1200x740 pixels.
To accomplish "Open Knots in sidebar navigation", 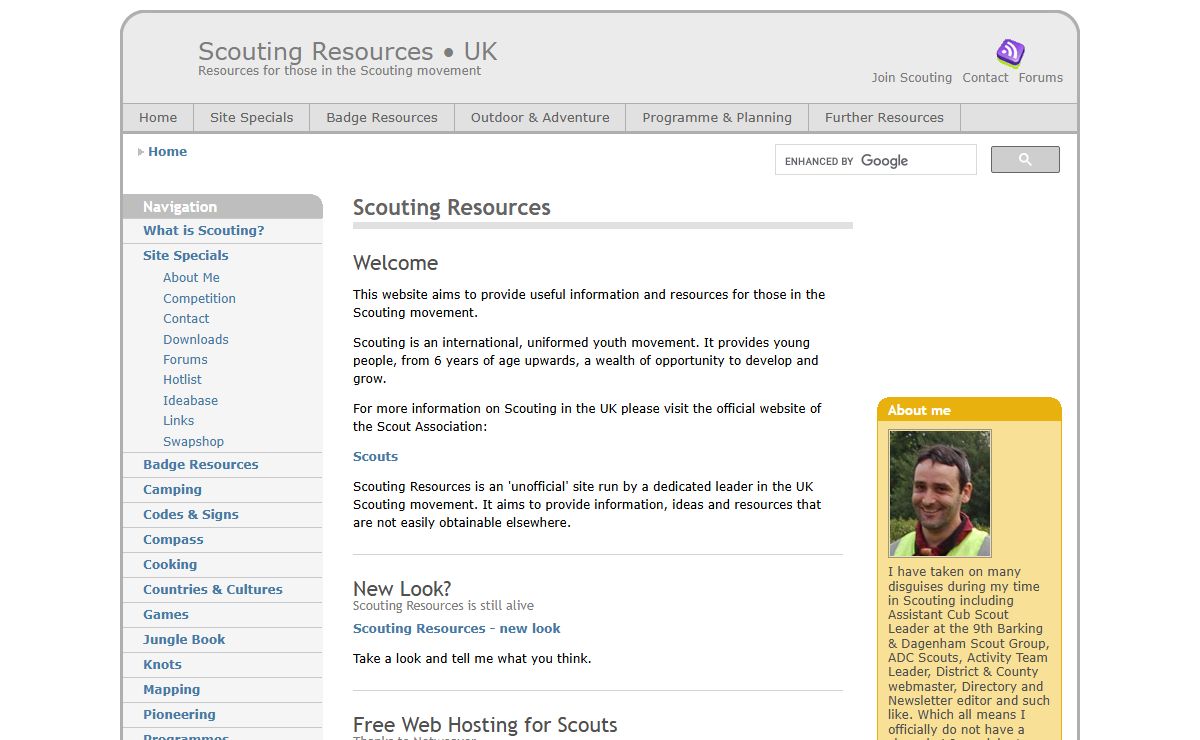I will 162,665.
